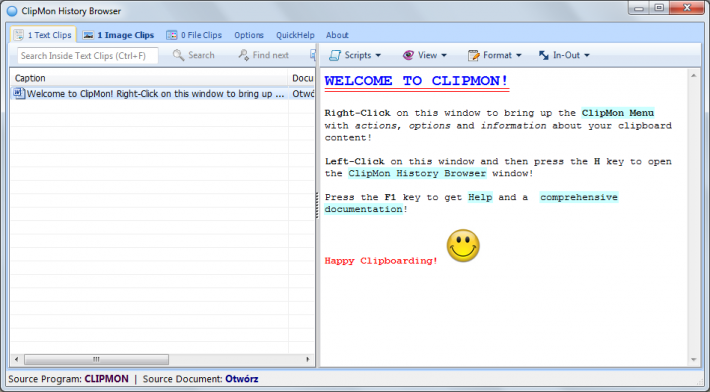This screenshot has width=710, height=392.
Task: Click the ClipMon title bar app icon
Action: 12,11
